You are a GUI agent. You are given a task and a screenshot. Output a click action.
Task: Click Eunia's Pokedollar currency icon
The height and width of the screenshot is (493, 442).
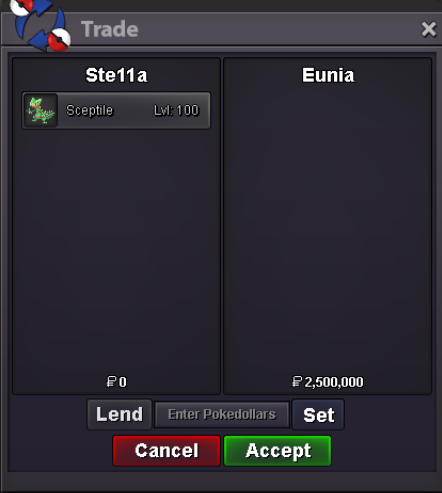click(297, 382)
